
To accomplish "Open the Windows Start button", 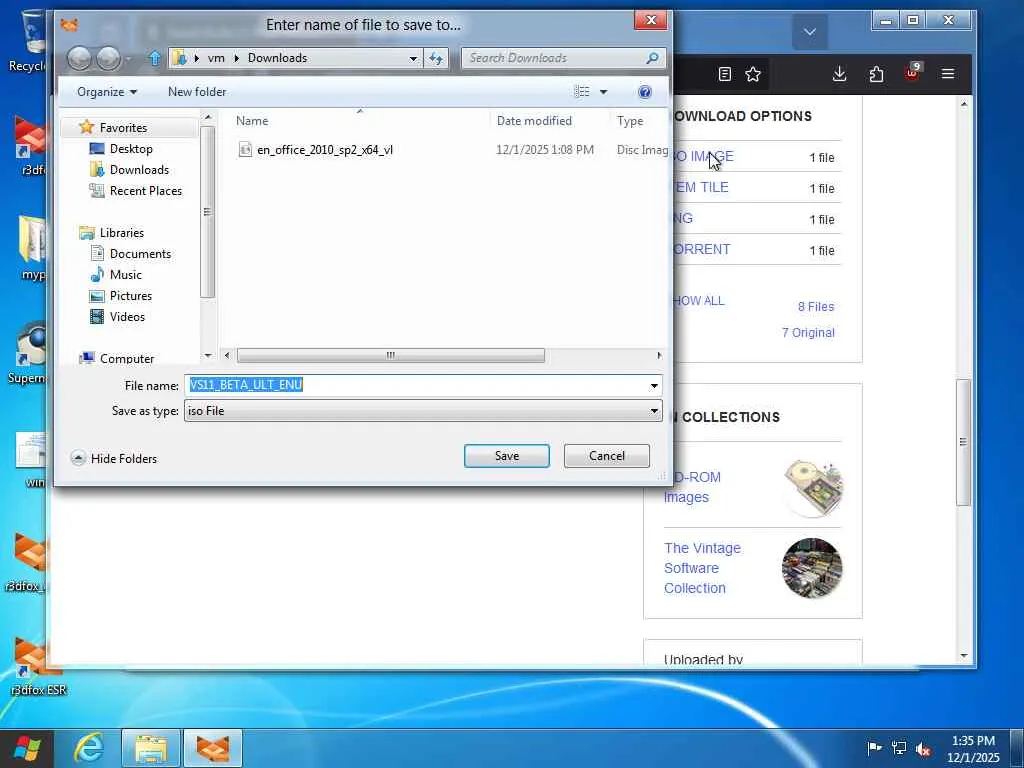I will pyautogui.click(x=27, y=748).
